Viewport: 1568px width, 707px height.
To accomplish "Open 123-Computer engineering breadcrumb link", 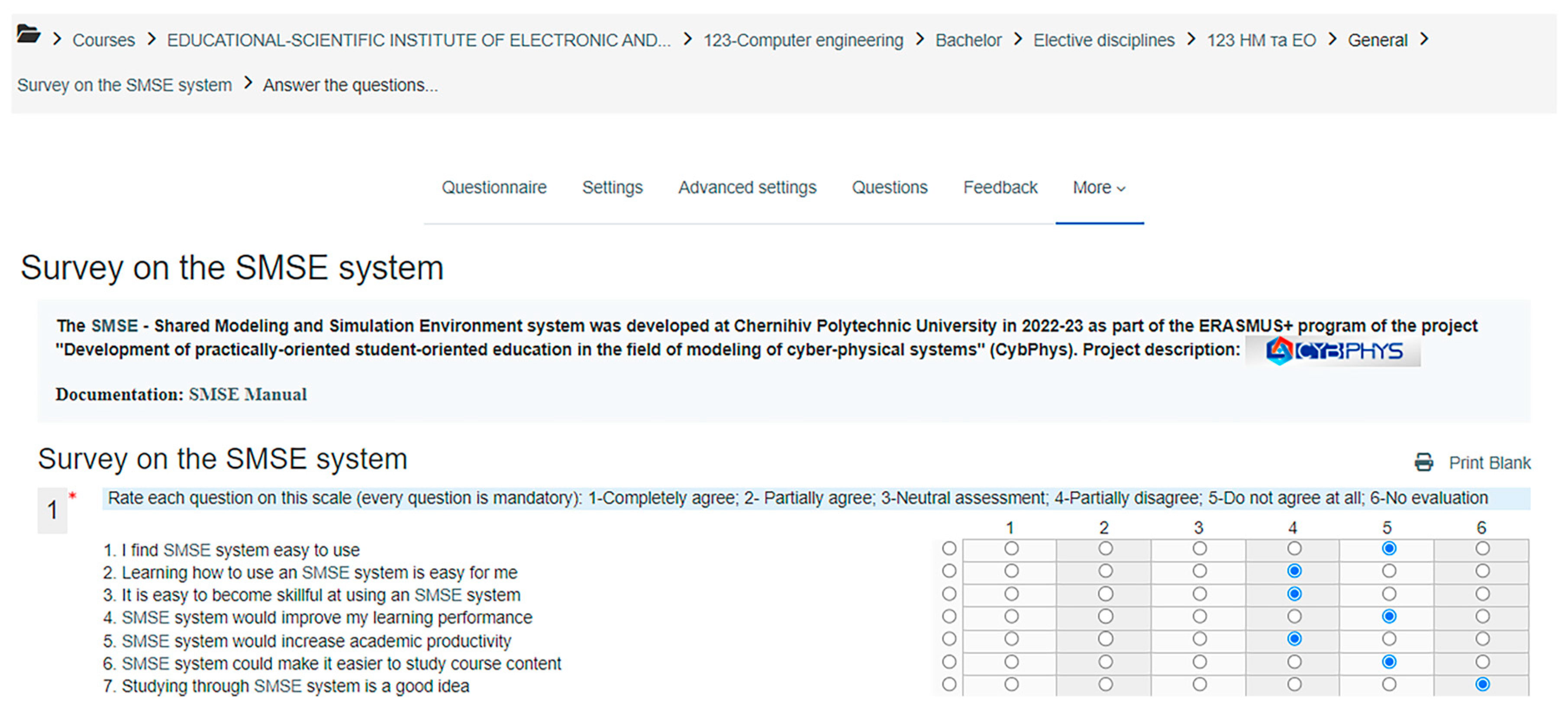I will 803,40.
